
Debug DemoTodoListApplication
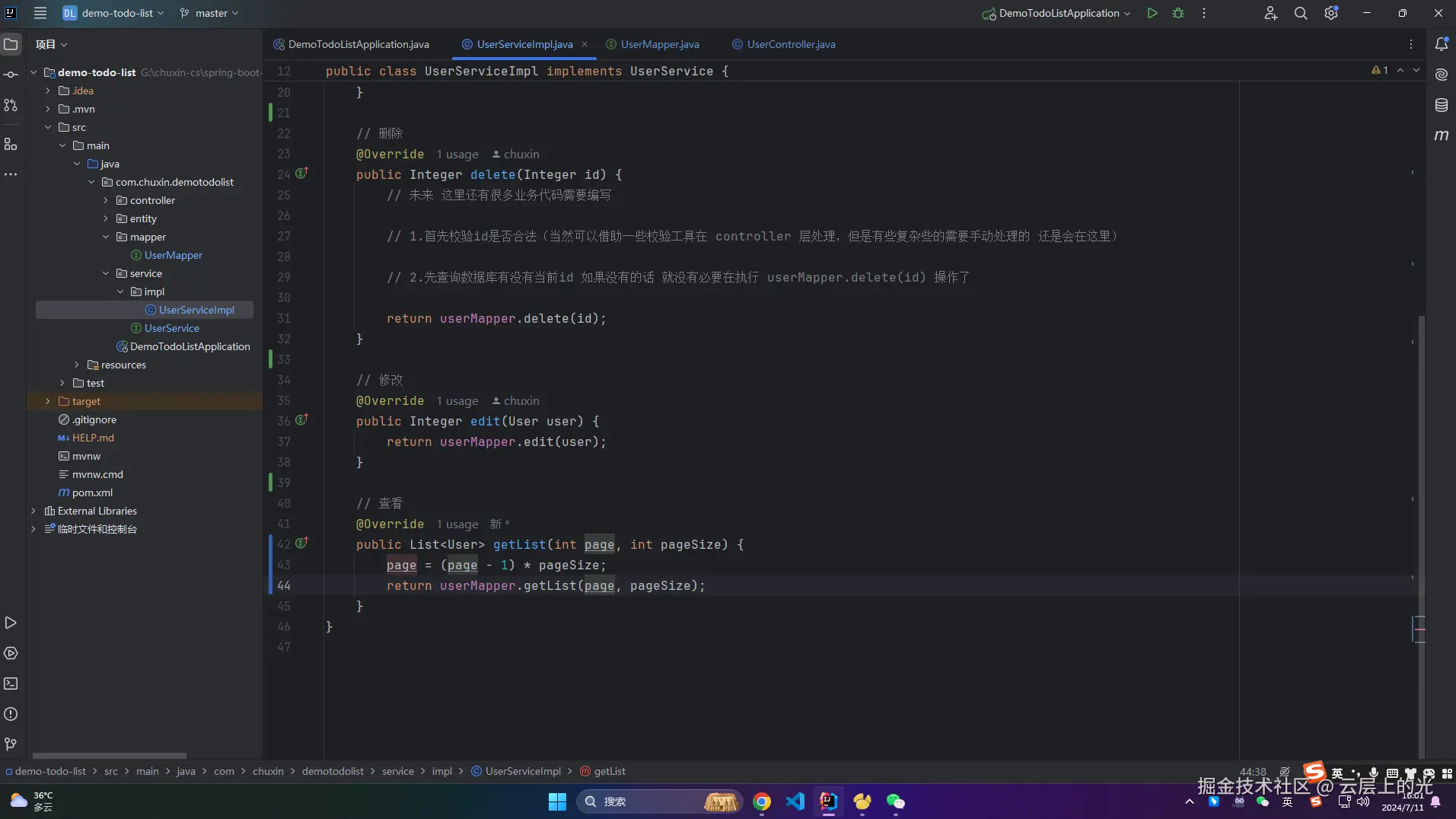pyautogui.click(x=1178, y=13)
